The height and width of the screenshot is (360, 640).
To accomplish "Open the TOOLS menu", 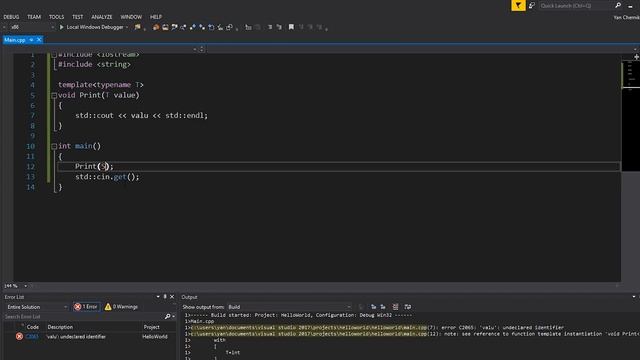I will point(56,17).
